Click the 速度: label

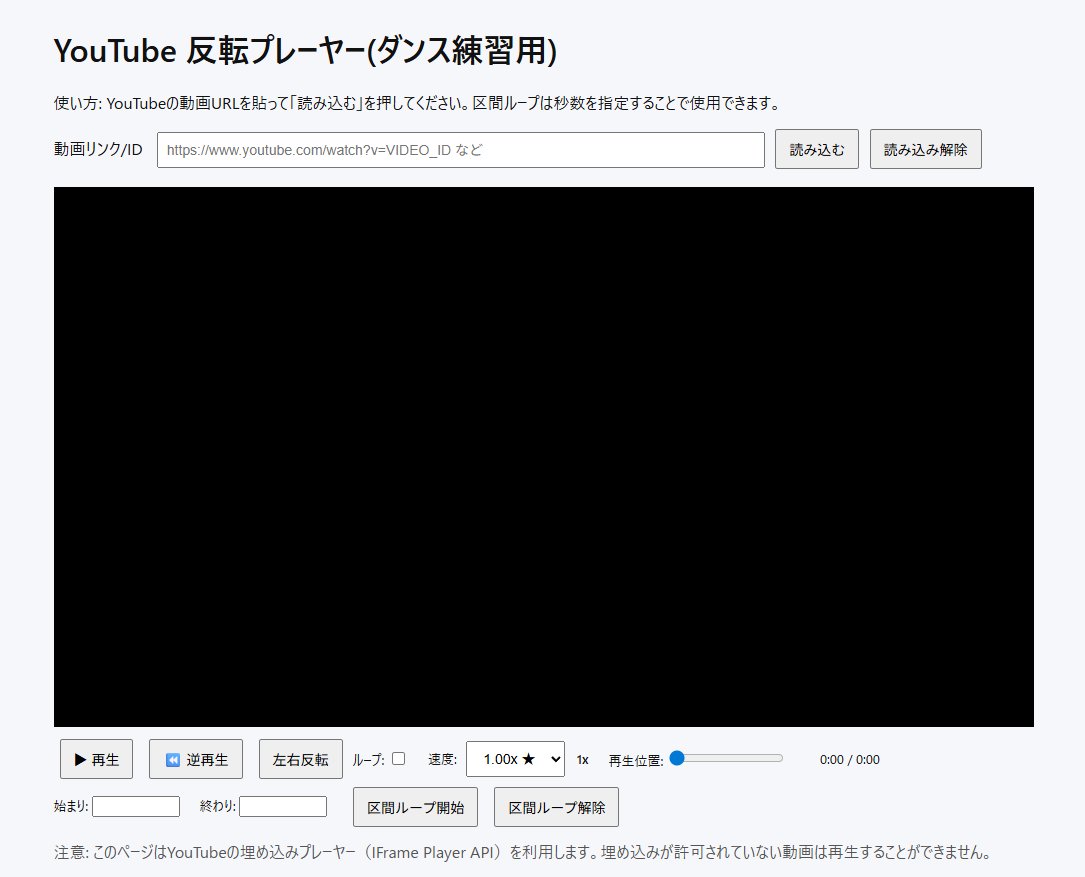(x=442, y=759)
